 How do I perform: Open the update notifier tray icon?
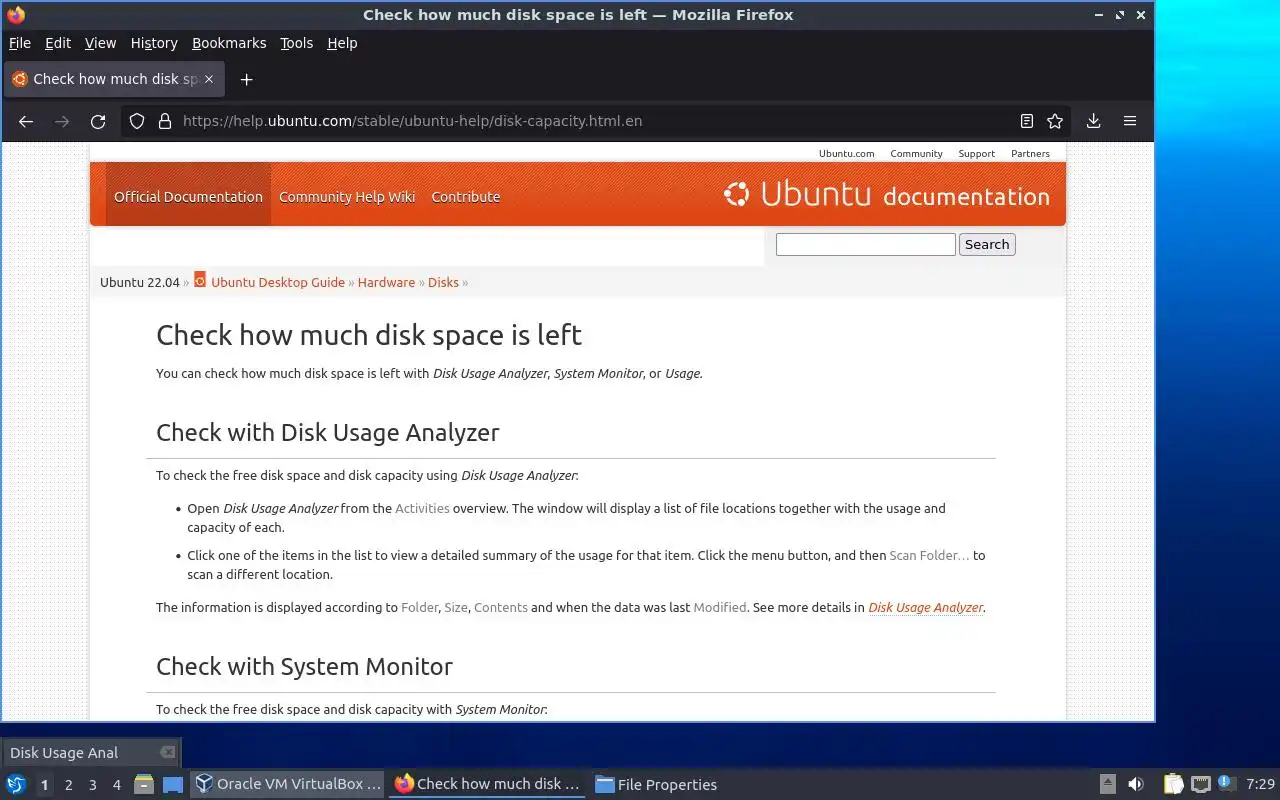(x=1226, y=784)
